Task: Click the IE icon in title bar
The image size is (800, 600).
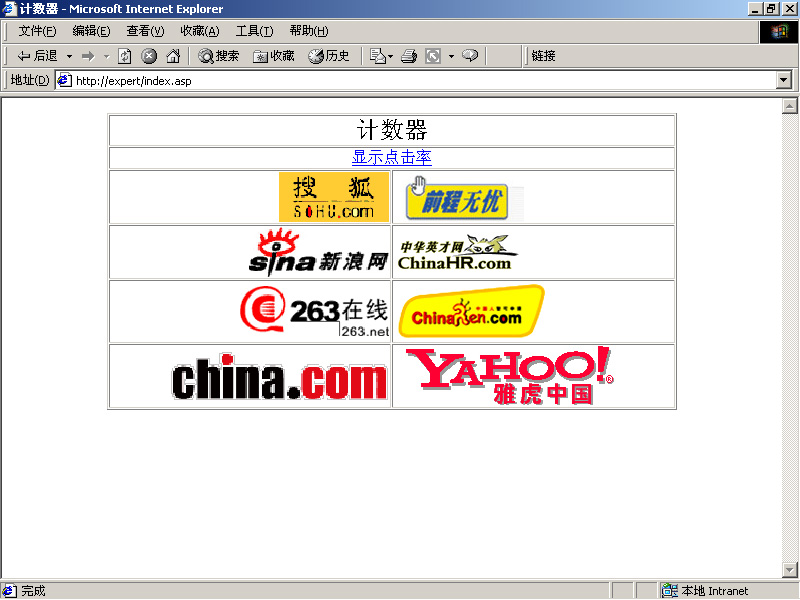Action: pyautogui.click(x=9, y=9)
